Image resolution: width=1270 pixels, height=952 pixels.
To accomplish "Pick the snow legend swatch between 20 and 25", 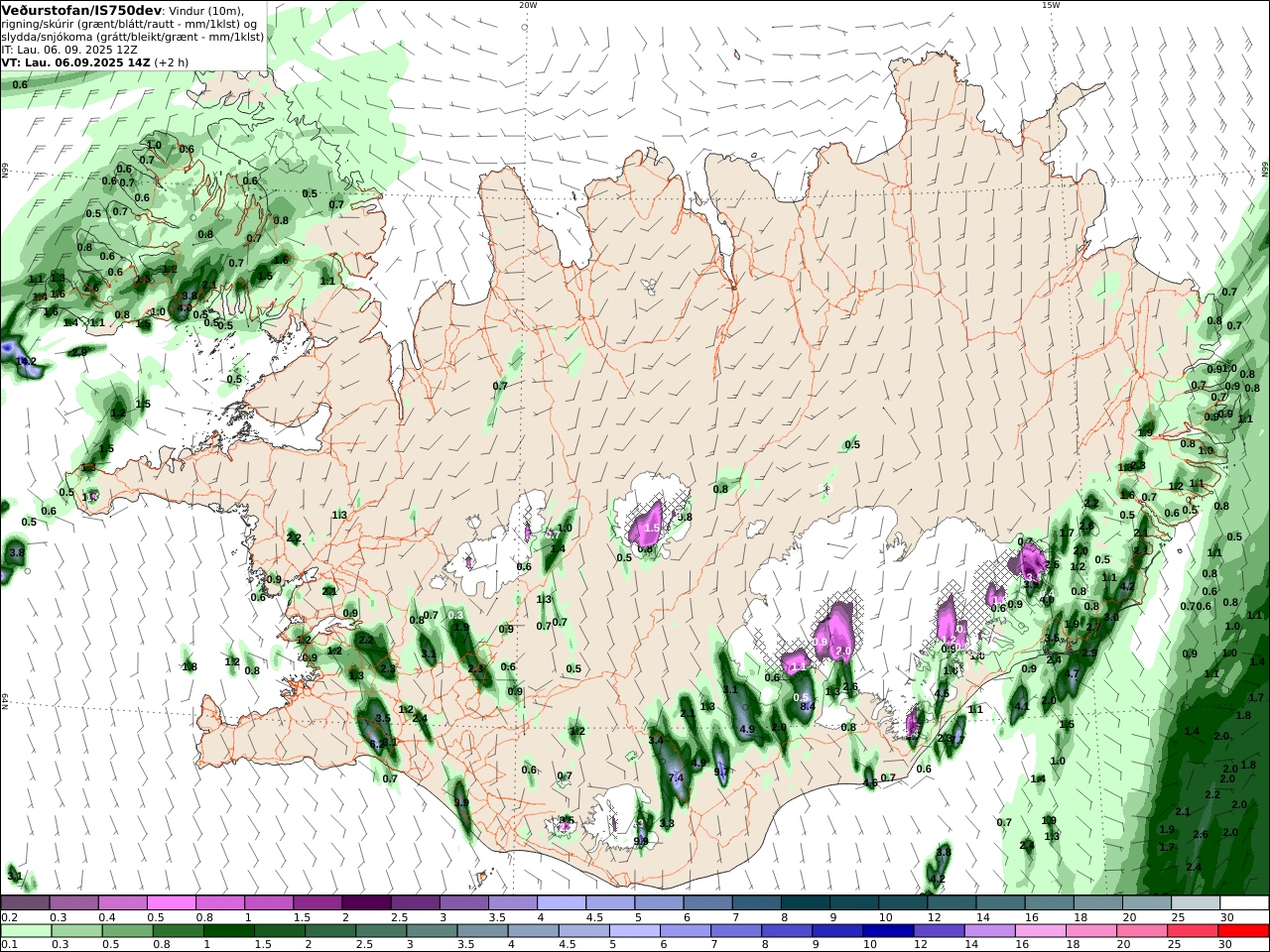I will tap(1145, 903).
